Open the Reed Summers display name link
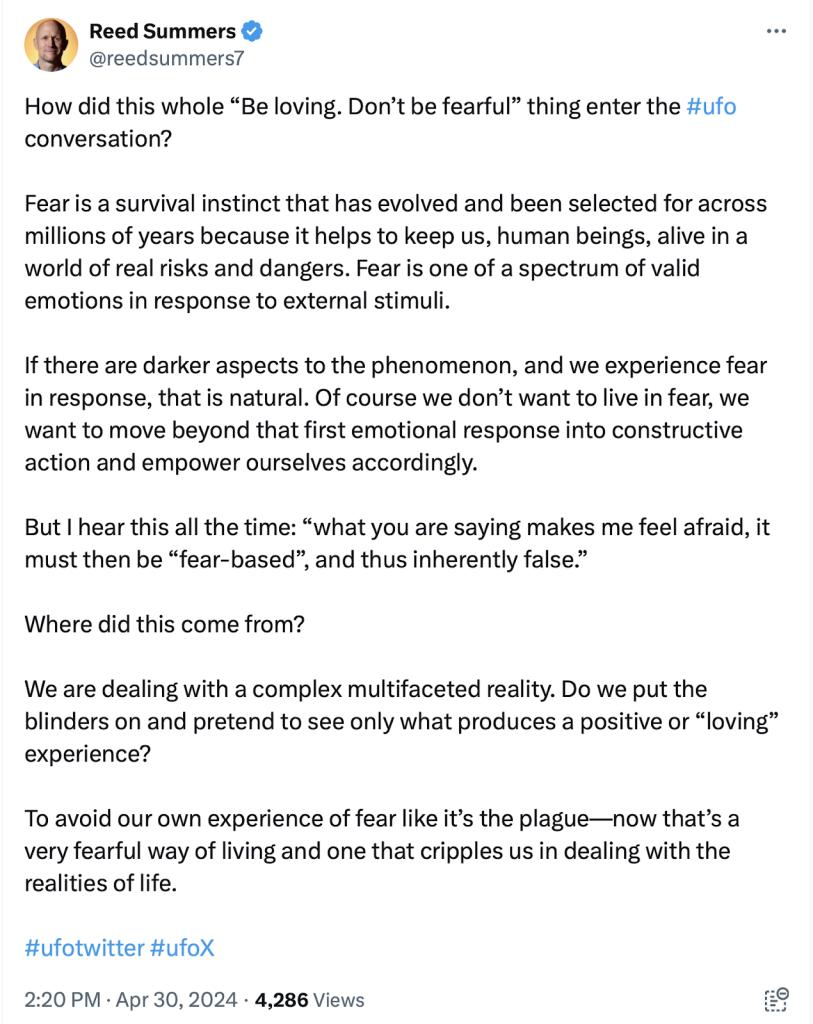The image size is (813, 1024). point(162,31)
